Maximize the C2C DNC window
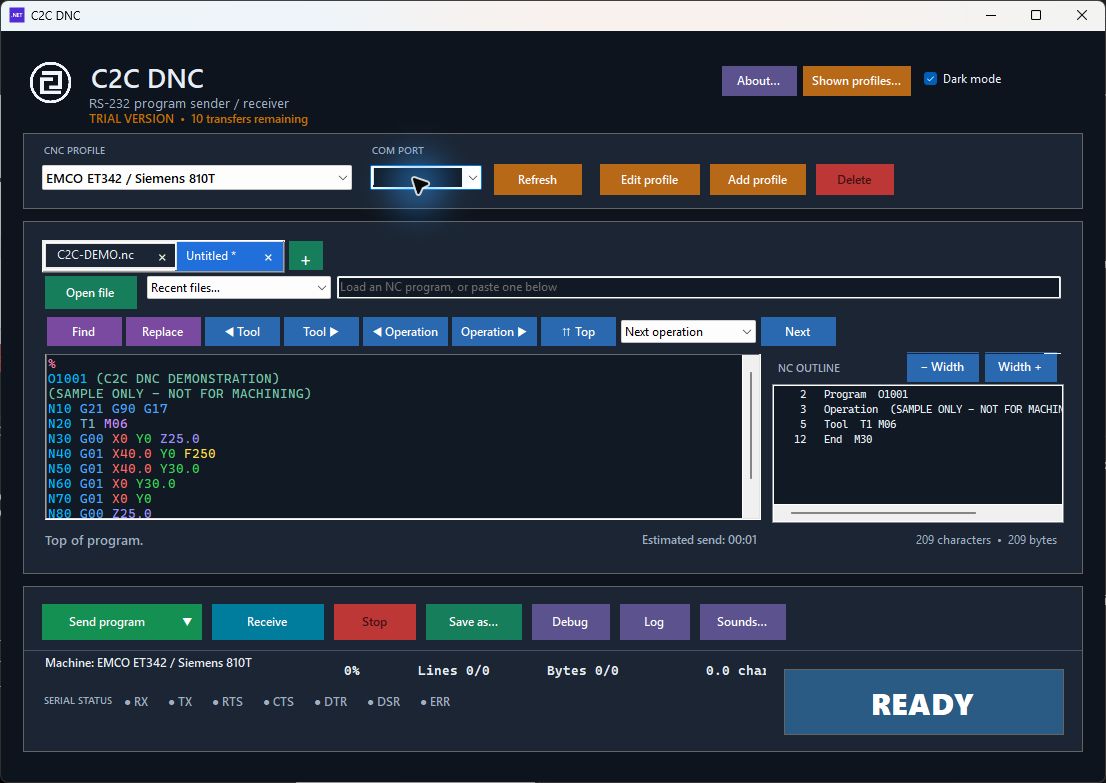 [x=1035, y=15]
